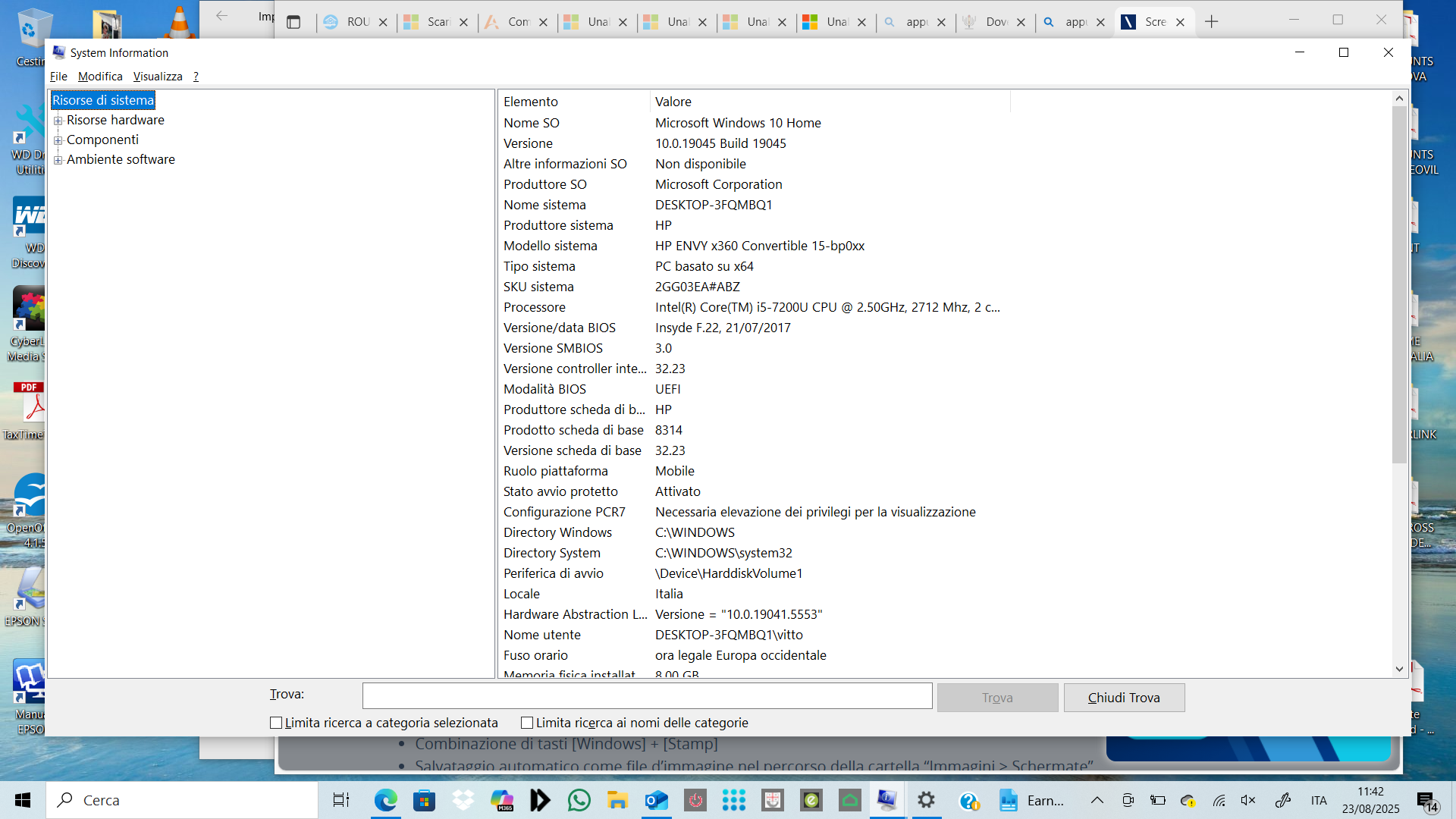Select the Stato avvio protetto row
This screenshot has height=819, width=1456.
pos(755,491)
